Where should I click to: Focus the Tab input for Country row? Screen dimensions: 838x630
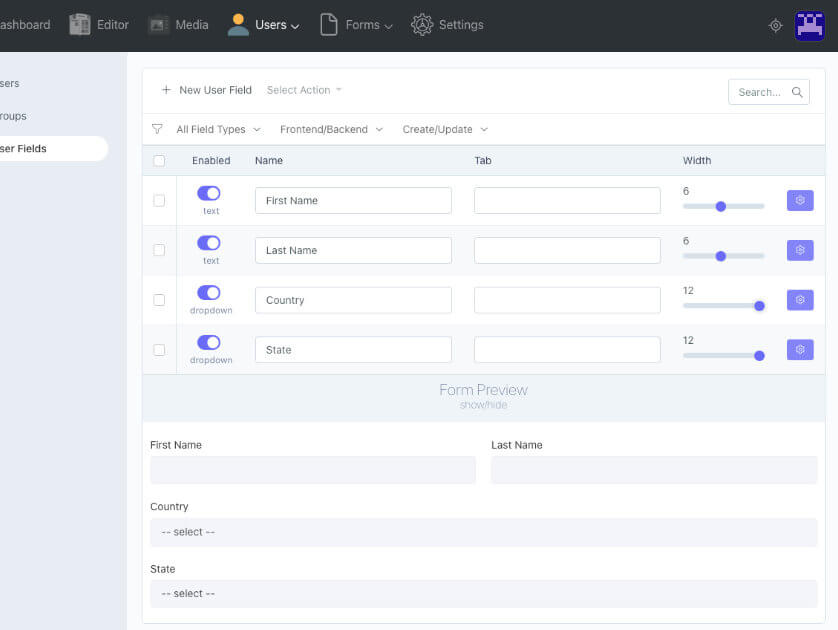567,300
